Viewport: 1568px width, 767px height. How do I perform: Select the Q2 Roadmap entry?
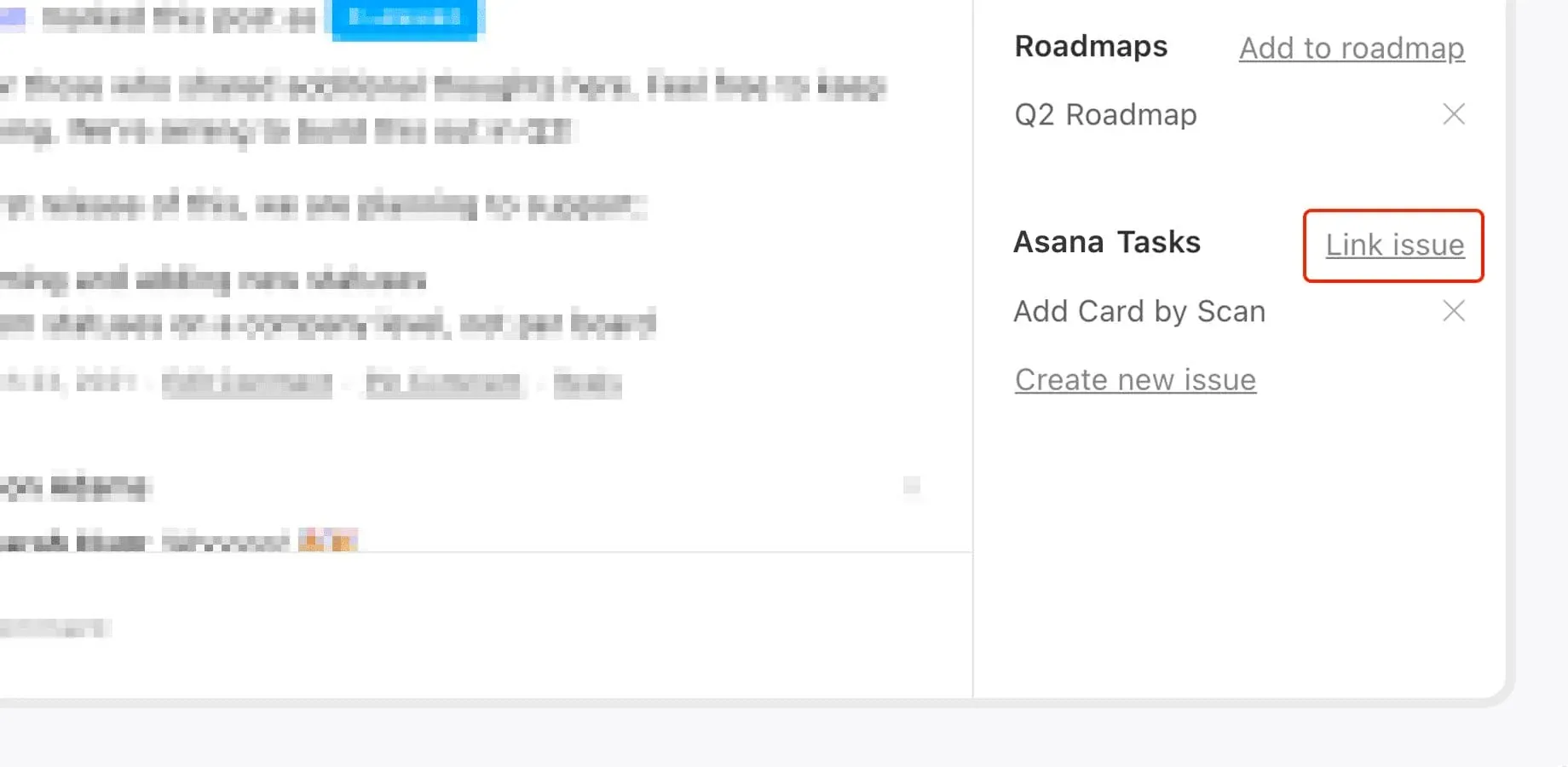pyautogui.click(x=1105, y=114)
